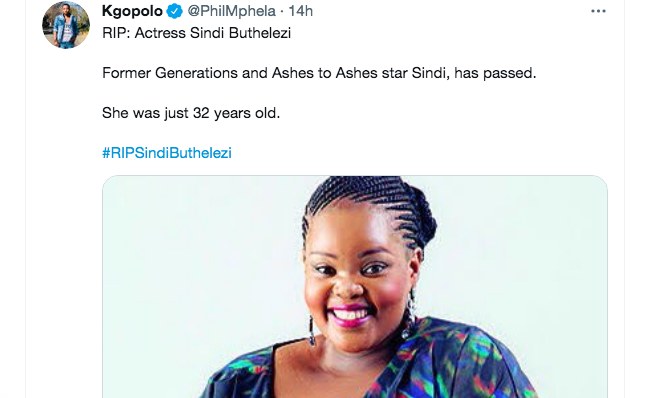This screenshot has width=650, height=398.
Task: Click the dangling earring in the photo
Action: point(311,331)
